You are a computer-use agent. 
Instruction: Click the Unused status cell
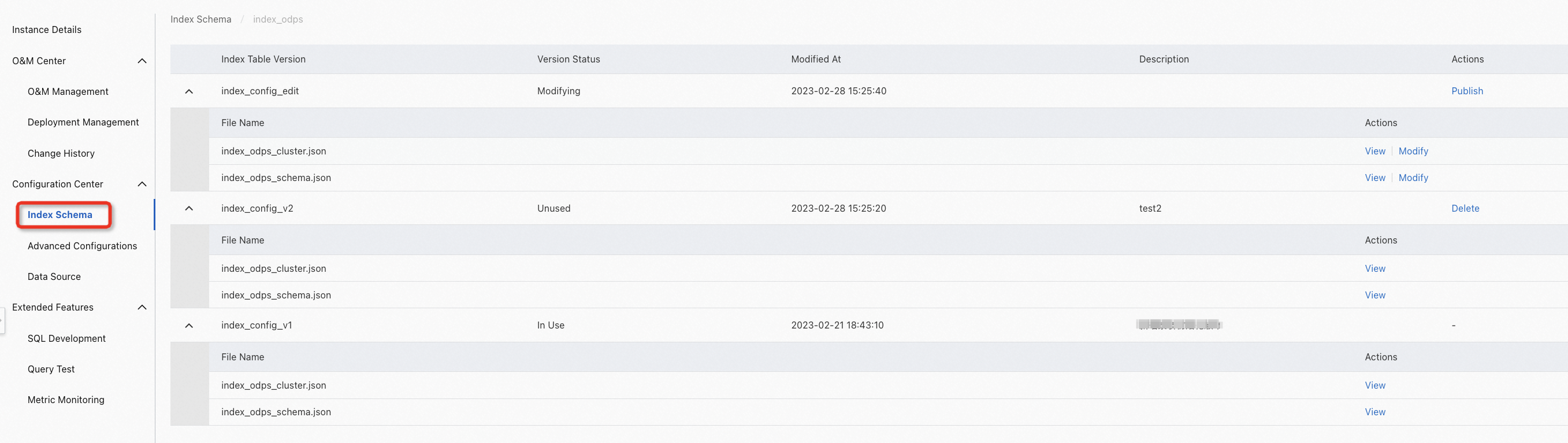click(x=553, y=208)
